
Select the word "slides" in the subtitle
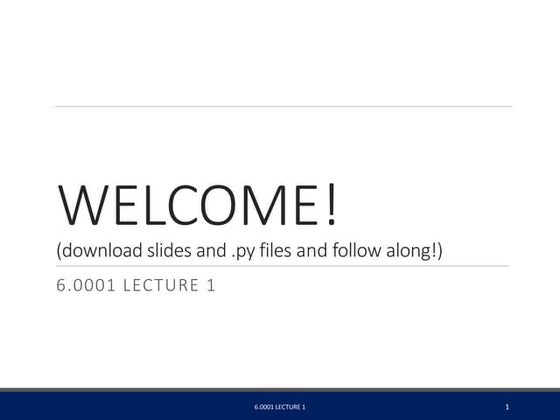click(169, 250)
